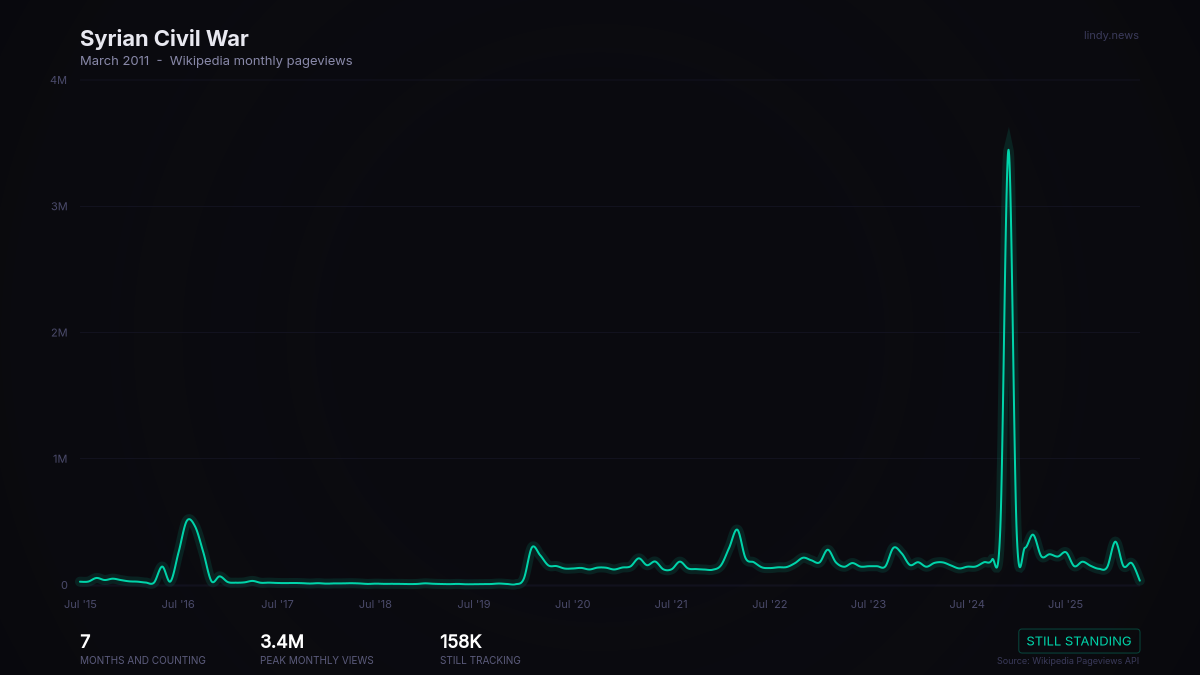Viewport: 1200px width, 675px height.
Task: Select the Jul '16 axis label
Action: [x=178, y=604]
